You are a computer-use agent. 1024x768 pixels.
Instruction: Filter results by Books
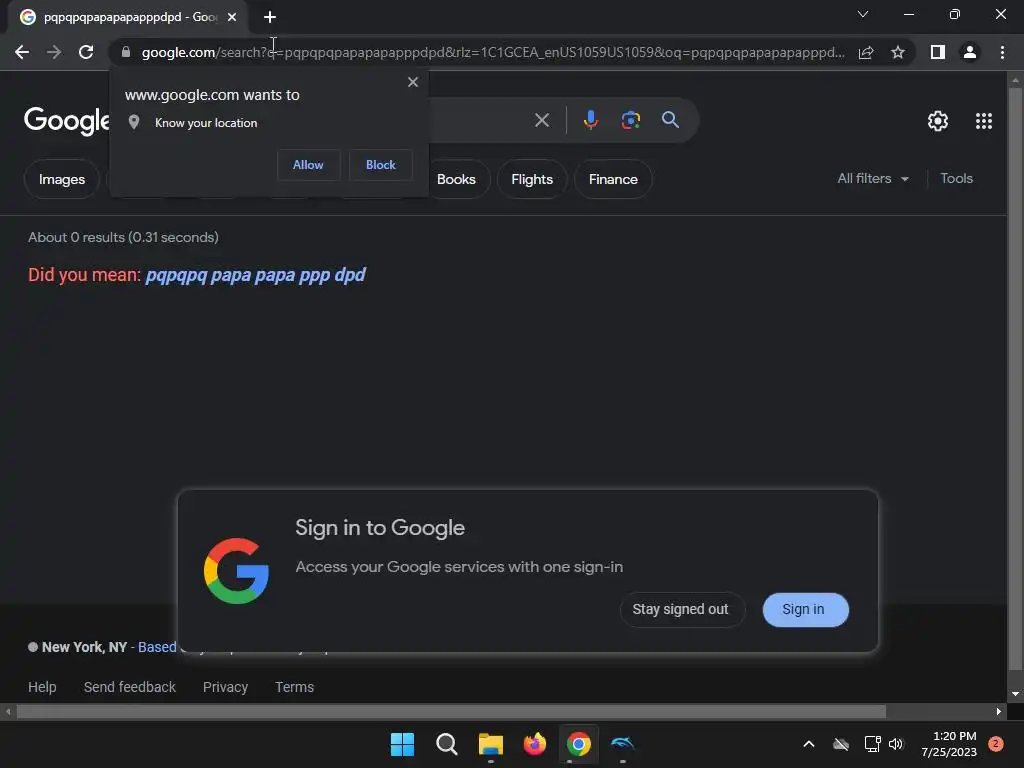click(x=456, y=179)
